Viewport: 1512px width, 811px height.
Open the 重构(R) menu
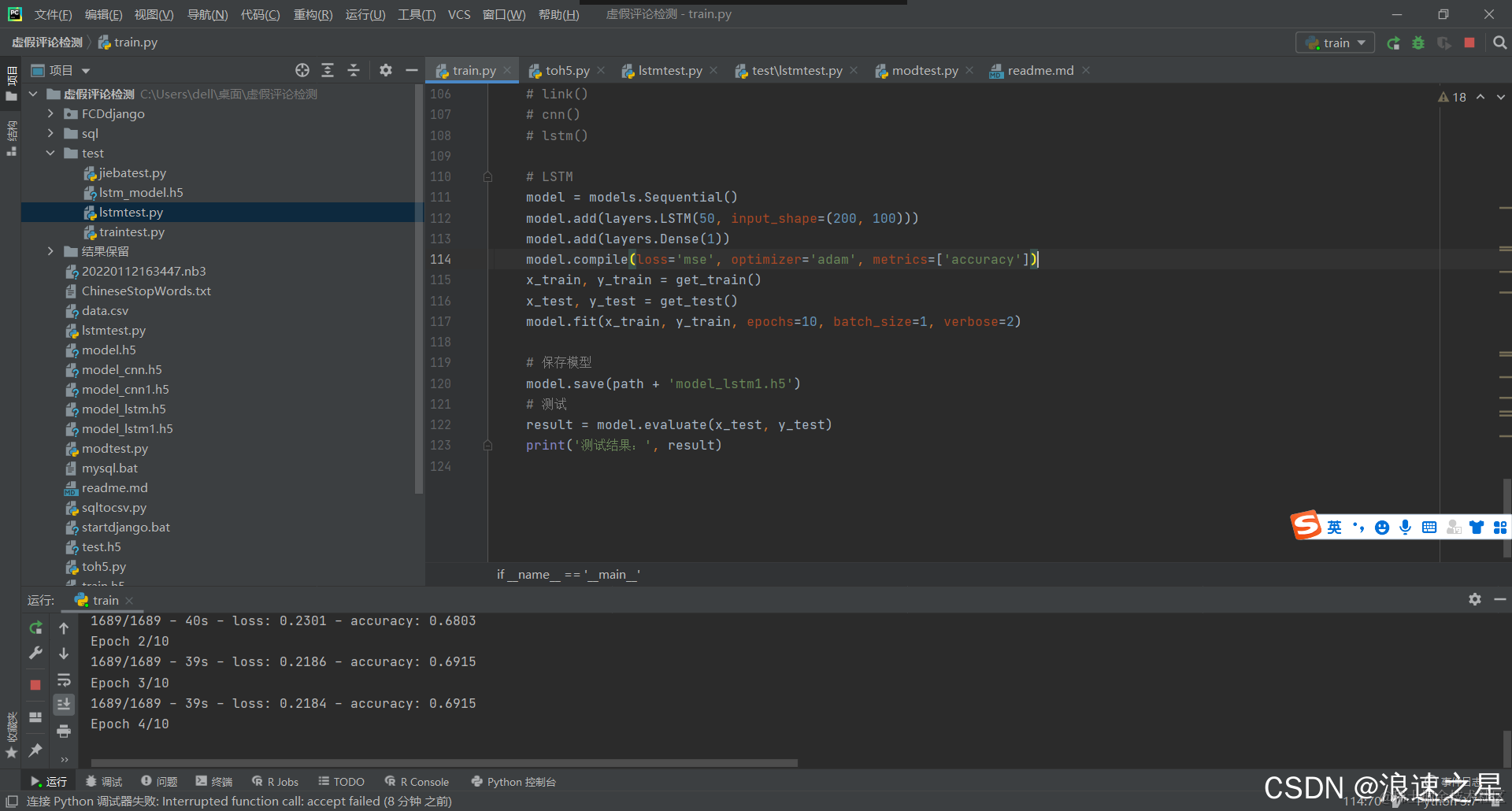[313, 15]
